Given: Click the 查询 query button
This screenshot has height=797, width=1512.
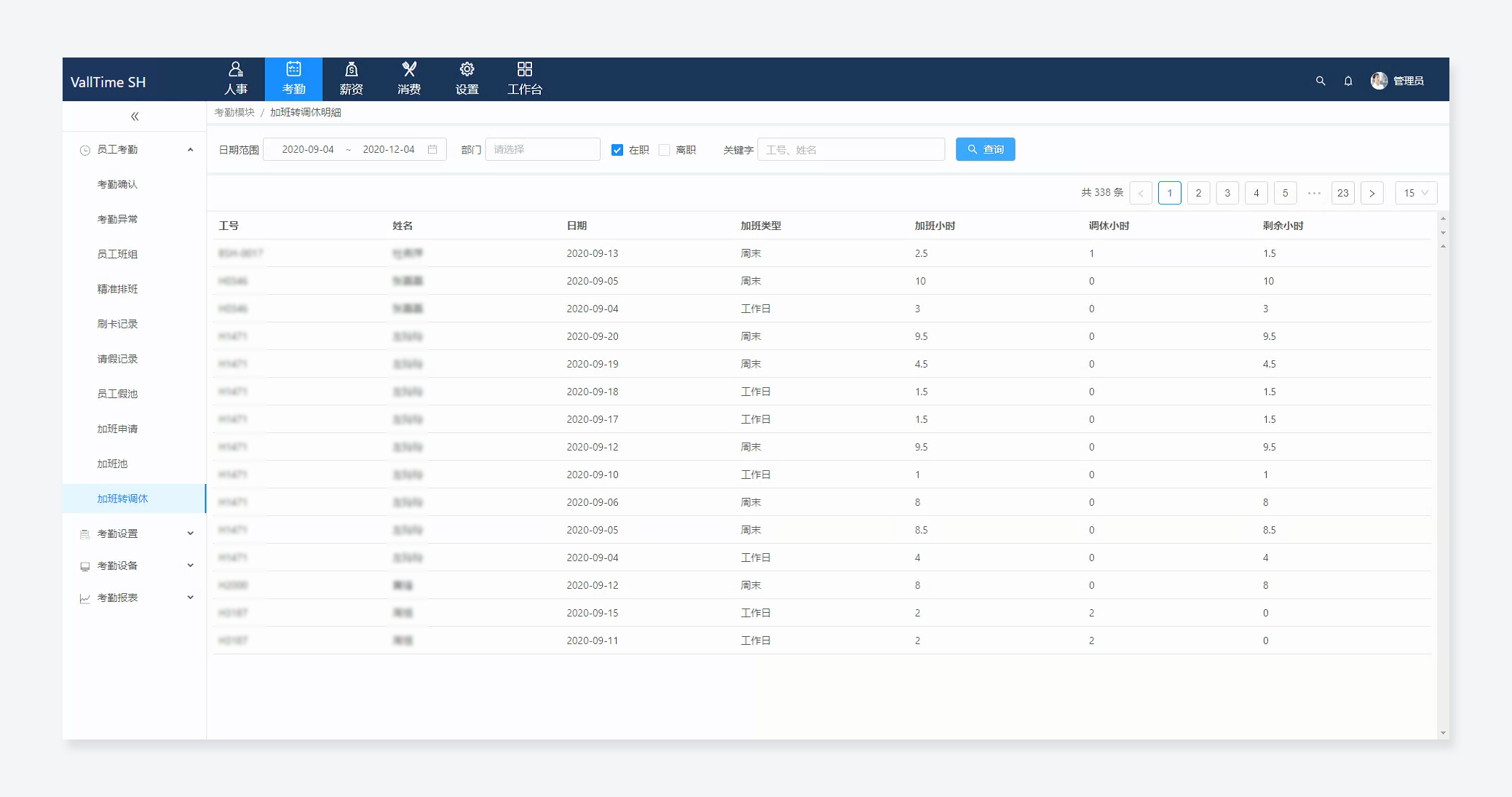Looking at the screenshot, I should pyautogui.click(x=985, y=149).
